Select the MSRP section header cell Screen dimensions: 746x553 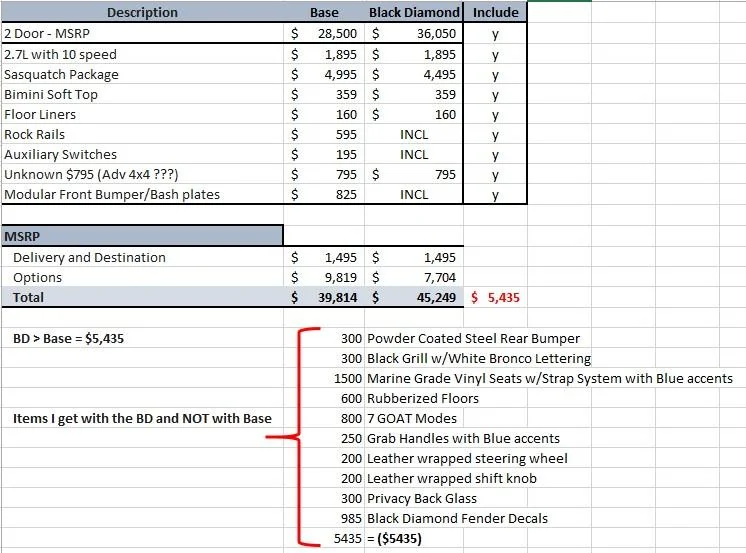tap(142, 236)
